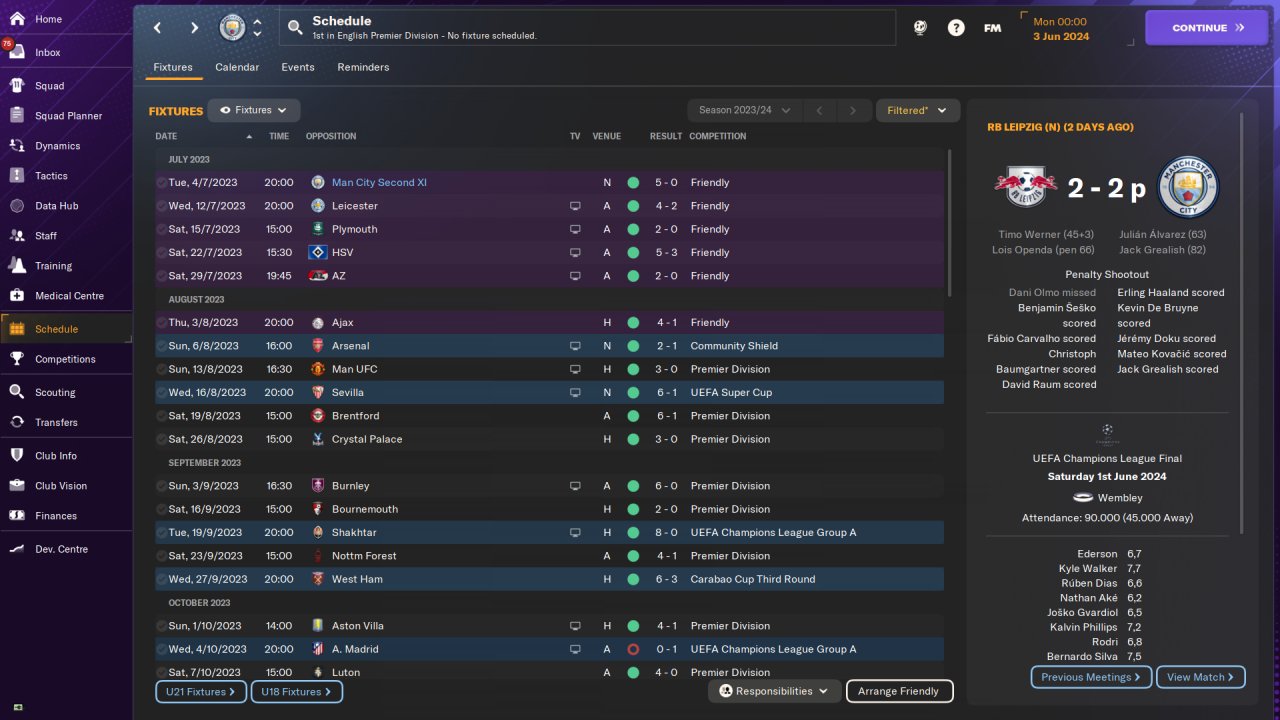
Task: Click the Previous Meetings button
Action: pos(1091,677)
